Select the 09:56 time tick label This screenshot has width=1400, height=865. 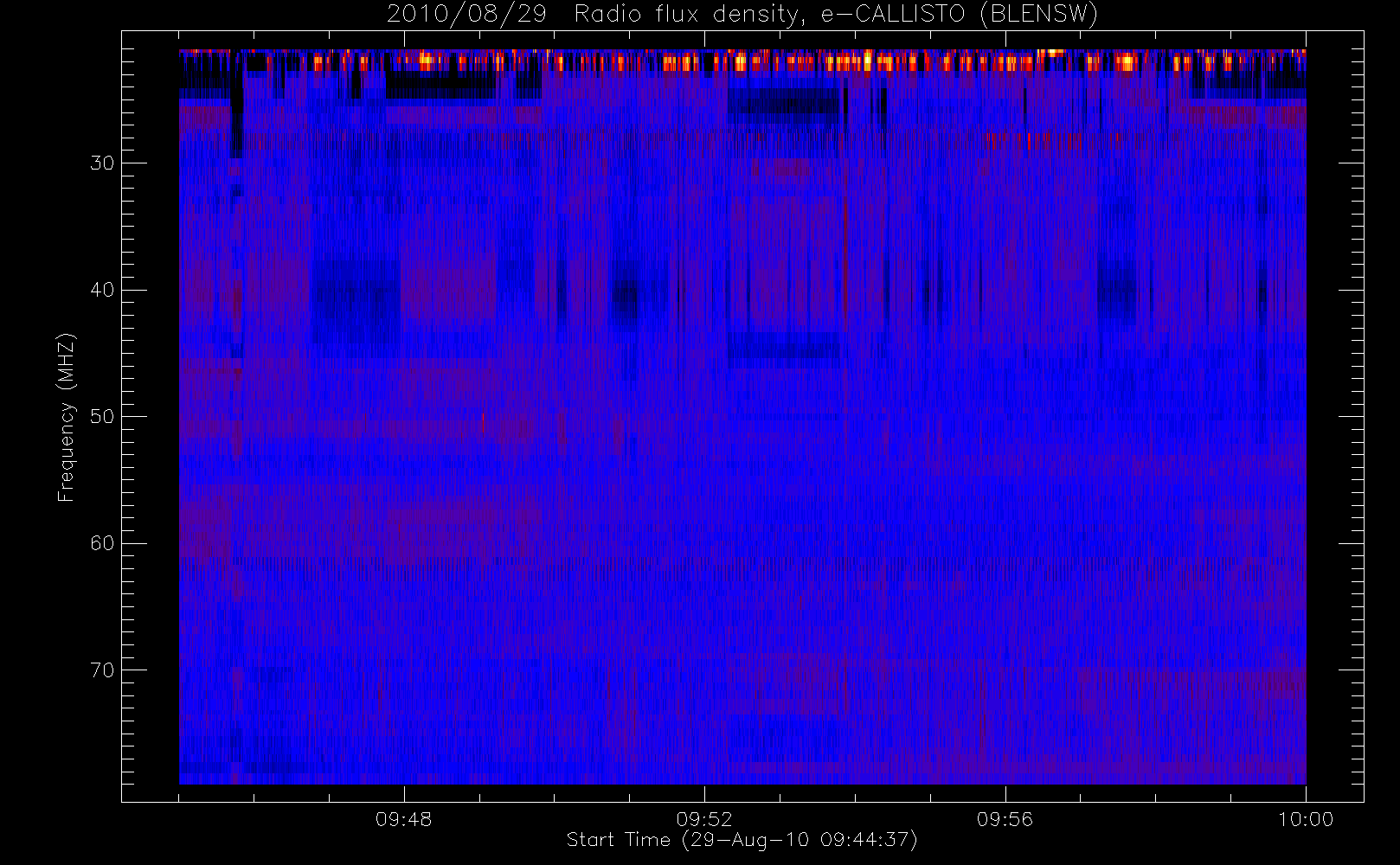coord(1005,819)
